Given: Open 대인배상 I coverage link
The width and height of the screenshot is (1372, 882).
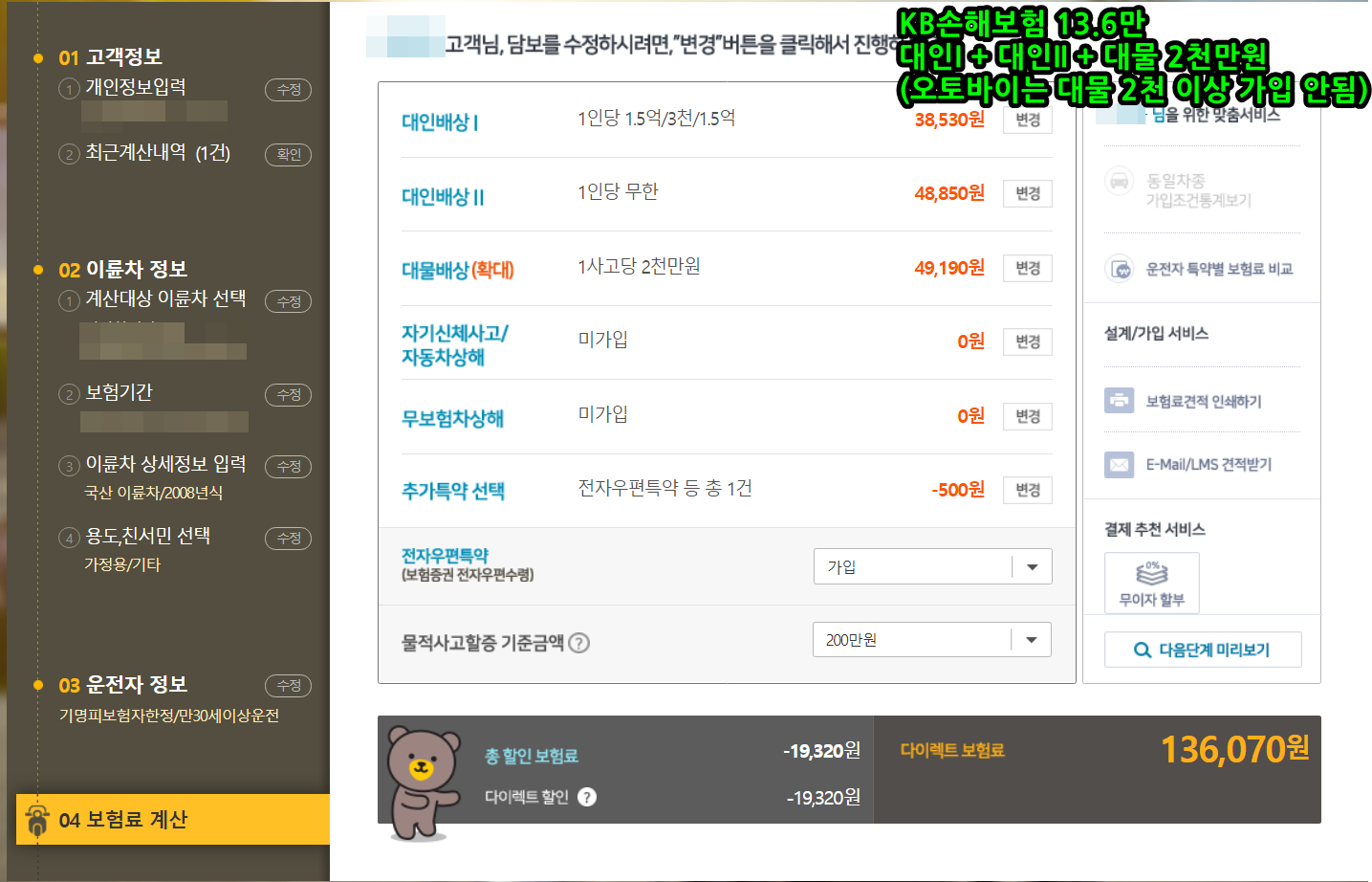Looking at the screenshot, I should pos(440,121).
